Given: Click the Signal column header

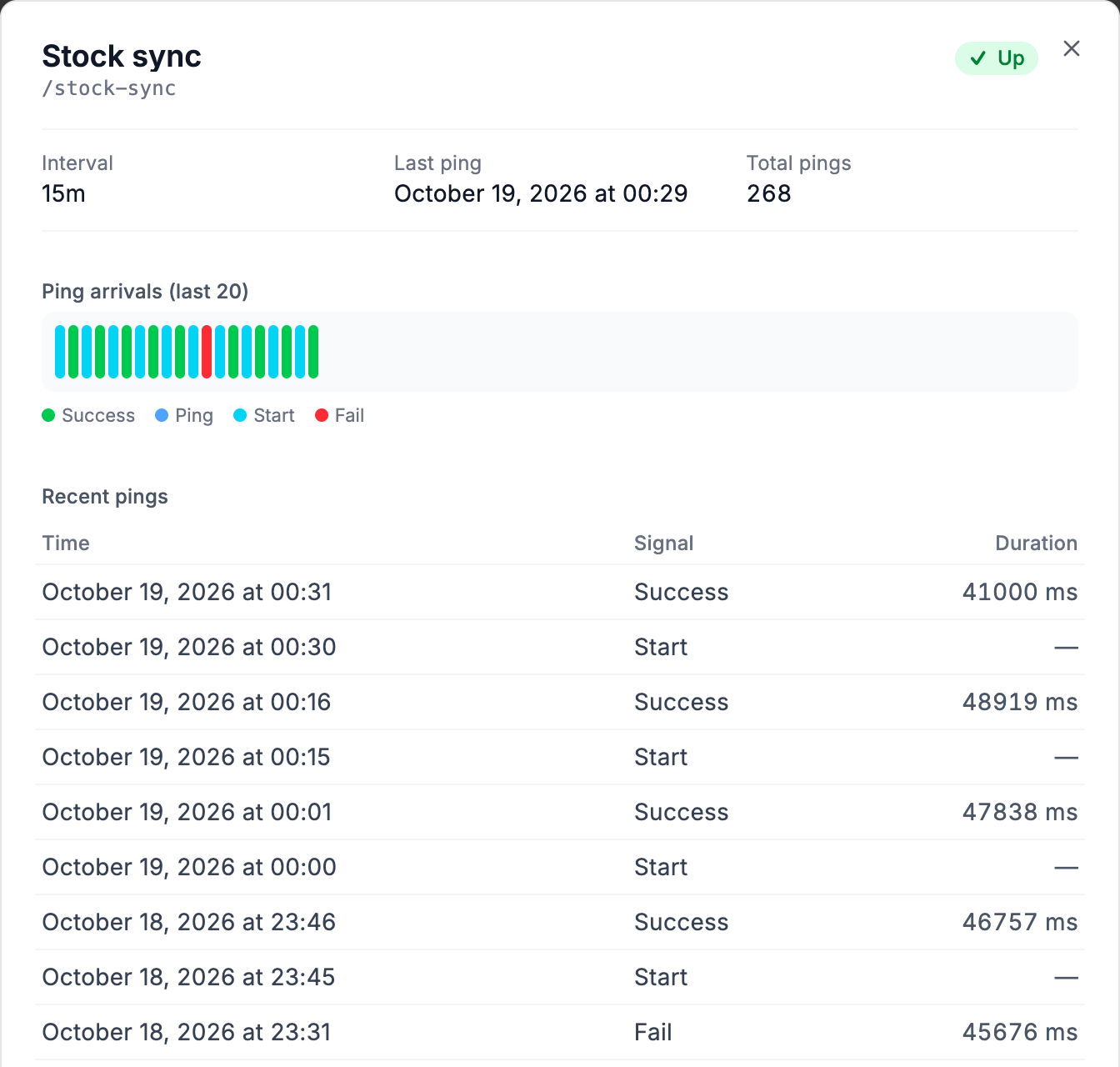Looking at the screenshot, I should pyautogui.click(x=663, y=544).
